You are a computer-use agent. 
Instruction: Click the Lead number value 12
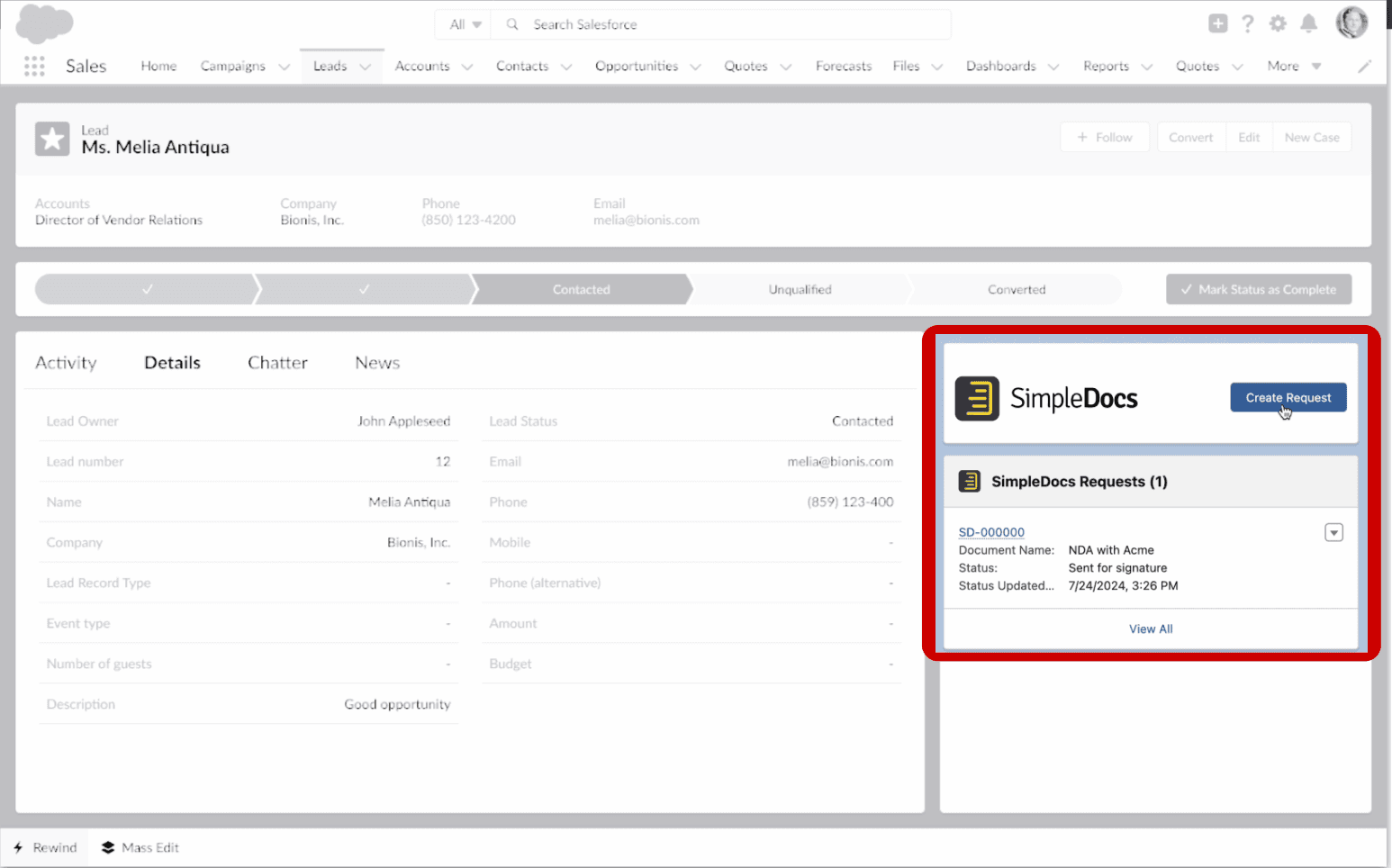click(x=443, y=461)
